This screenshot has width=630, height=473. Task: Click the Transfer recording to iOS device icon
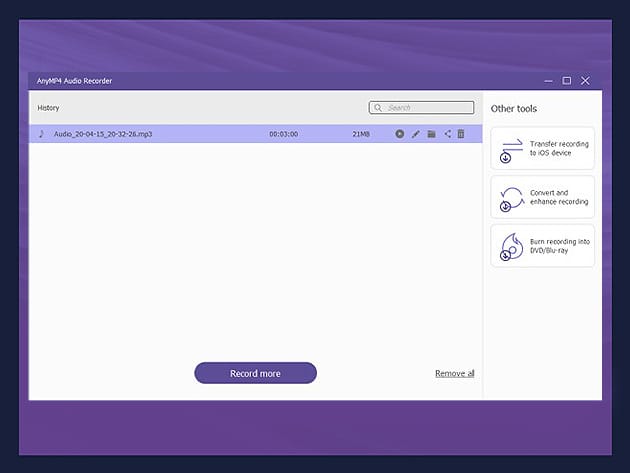click(511, 149)
